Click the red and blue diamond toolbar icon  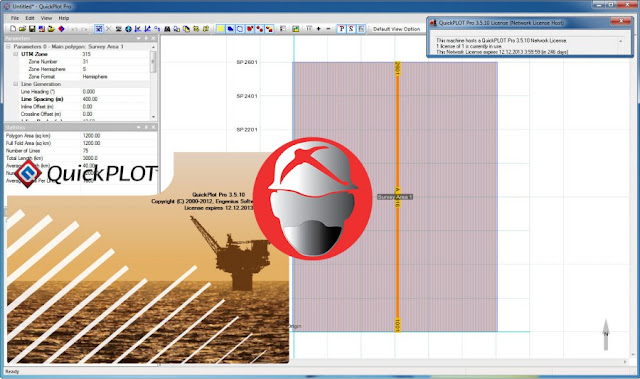(61, 29)
